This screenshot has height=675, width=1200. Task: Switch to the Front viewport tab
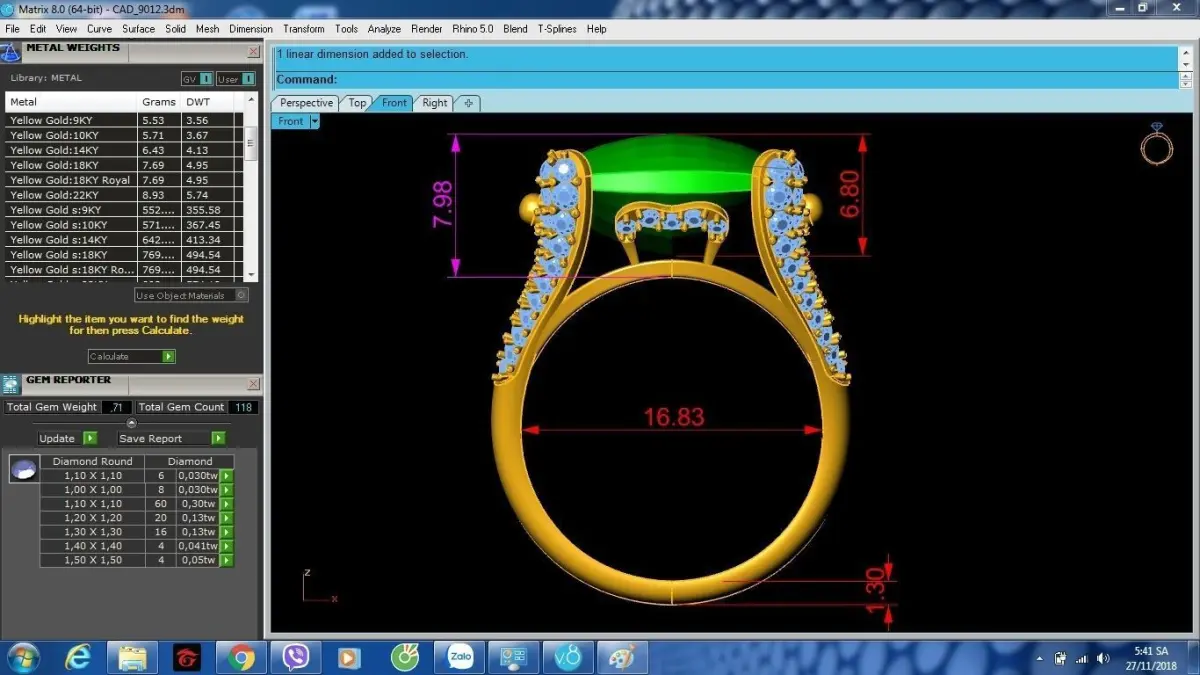[394, 103]
